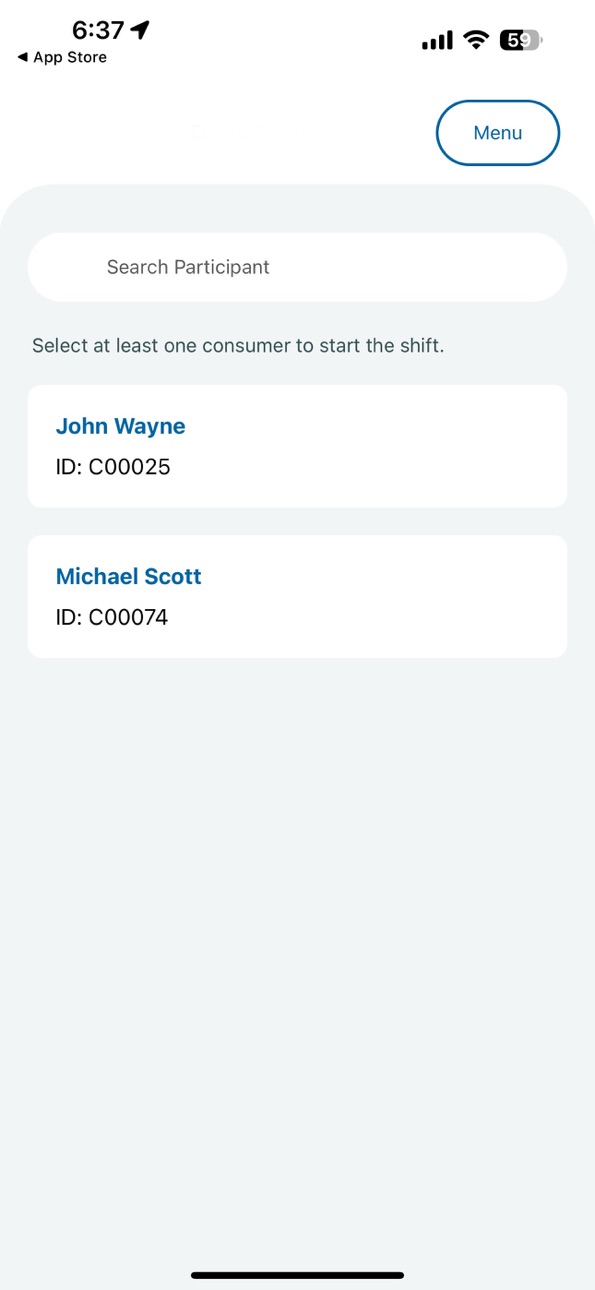
Task: Tap the Michael Scott name link
Action: (x=128, y=576)
